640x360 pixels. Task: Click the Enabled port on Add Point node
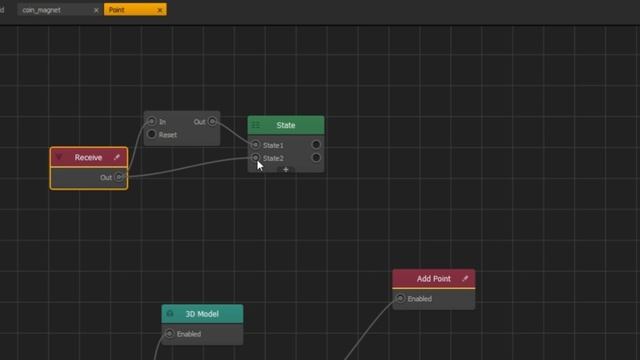click(x=400, y=298)
